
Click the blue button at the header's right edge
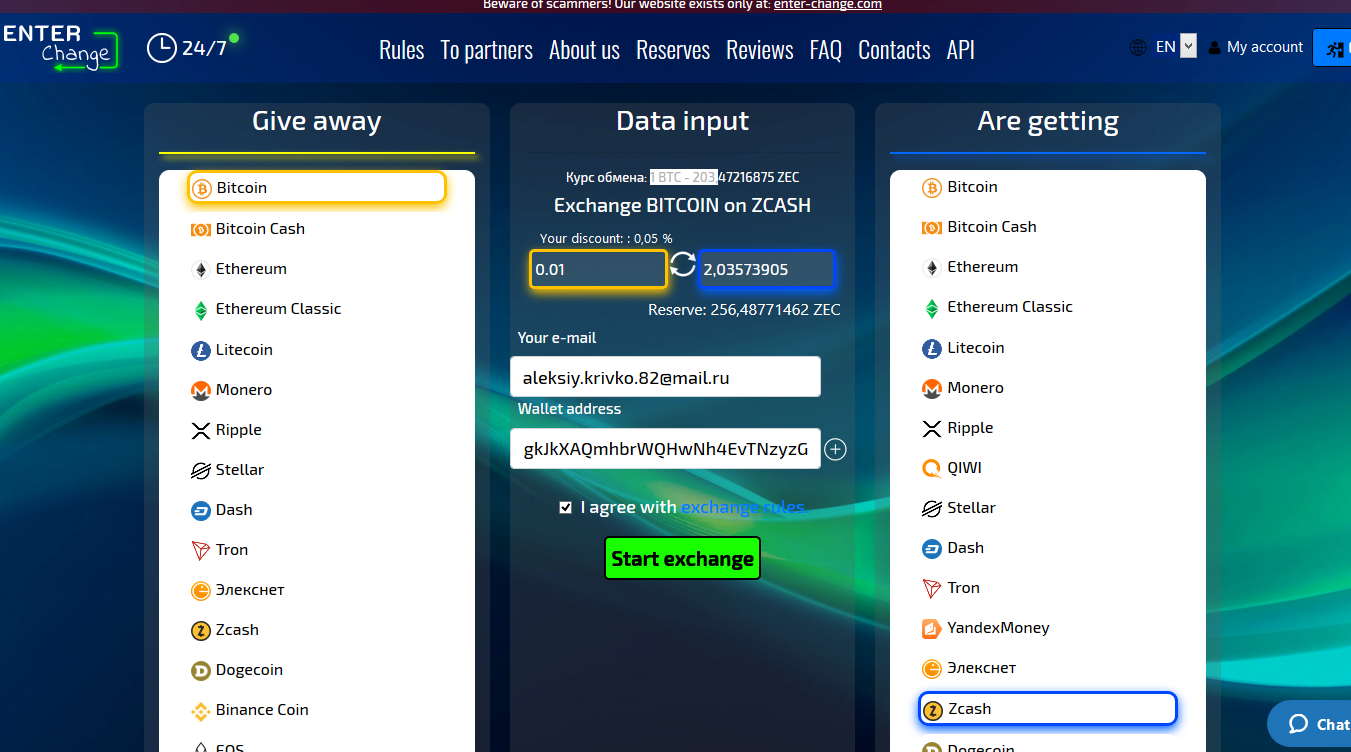tap(1332, 47)
